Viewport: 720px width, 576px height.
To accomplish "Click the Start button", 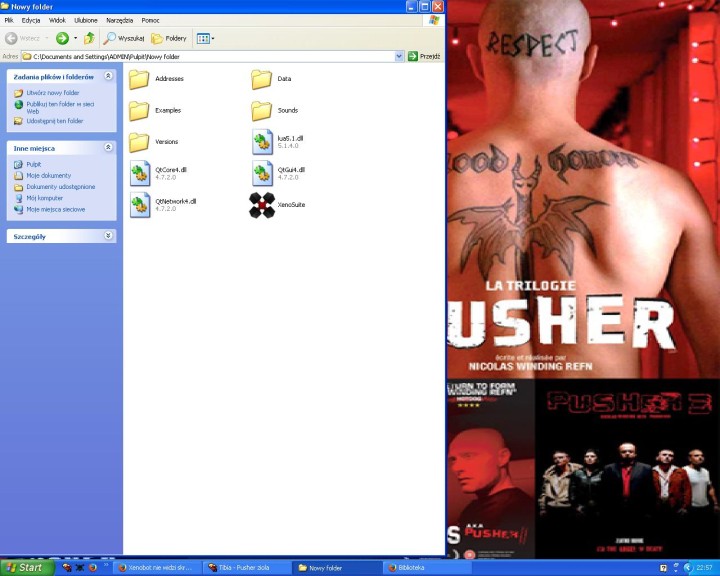I will click(x=27, y=568).
